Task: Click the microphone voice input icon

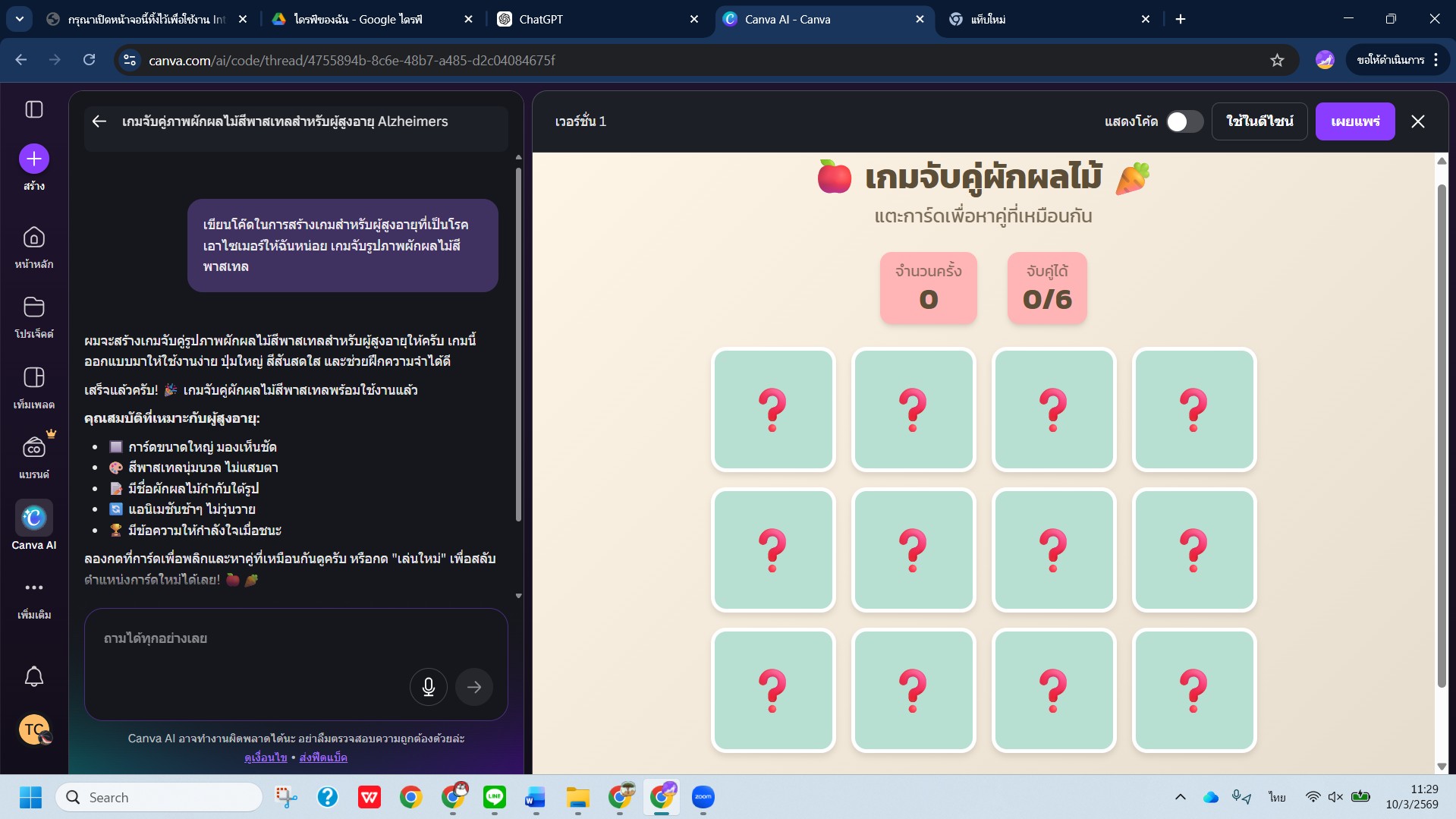Action: (428, 687)
